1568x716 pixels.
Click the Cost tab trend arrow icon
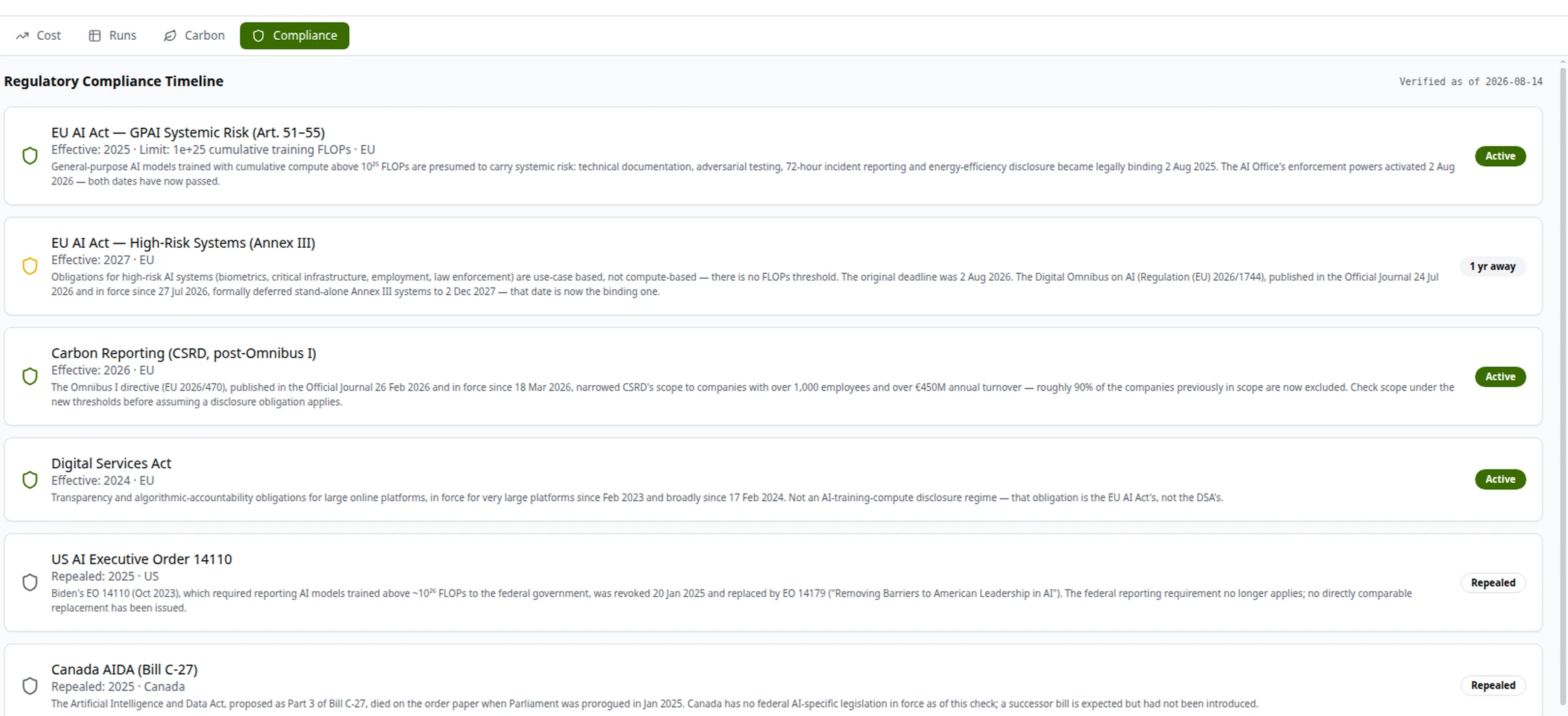coord(23,36)
